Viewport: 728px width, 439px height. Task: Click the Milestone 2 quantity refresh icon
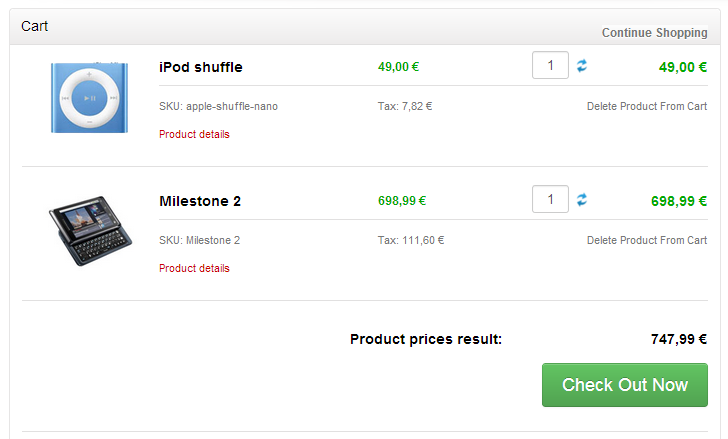582,200
